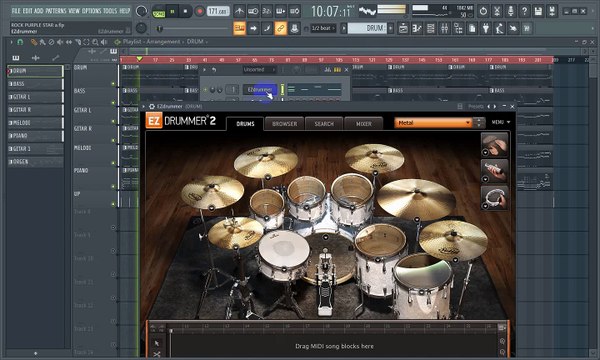The width and height of the screenshot is (600, 360).
Task: Mute the DRUM playlist track green dot
Action: pyautogui.click(x=113, y=83)
